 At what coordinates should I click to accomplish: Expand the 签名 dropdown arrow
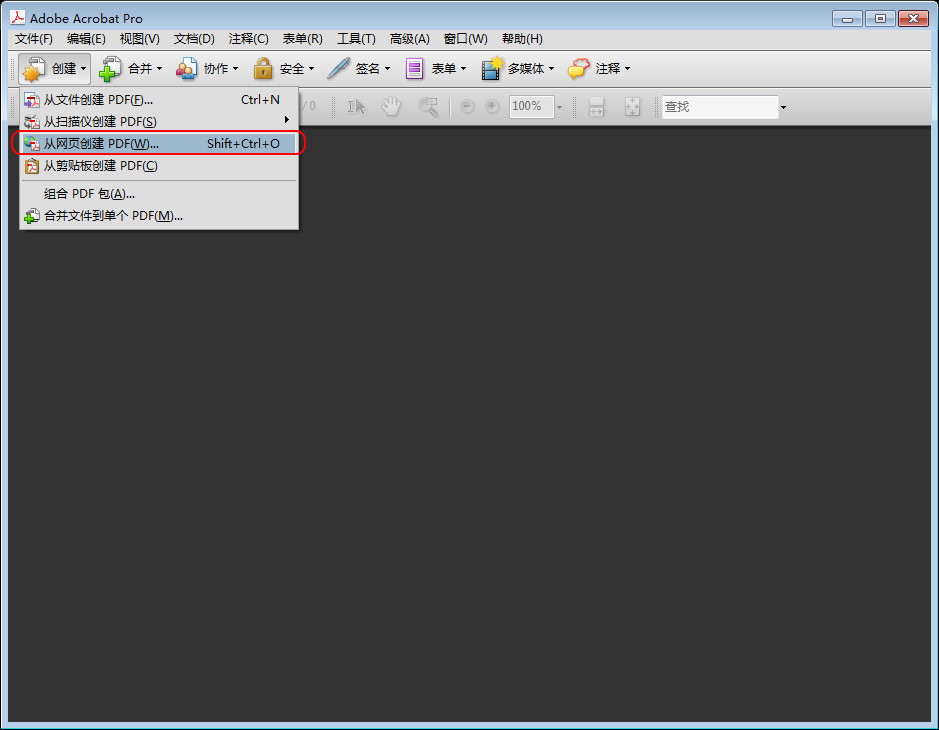387,69
